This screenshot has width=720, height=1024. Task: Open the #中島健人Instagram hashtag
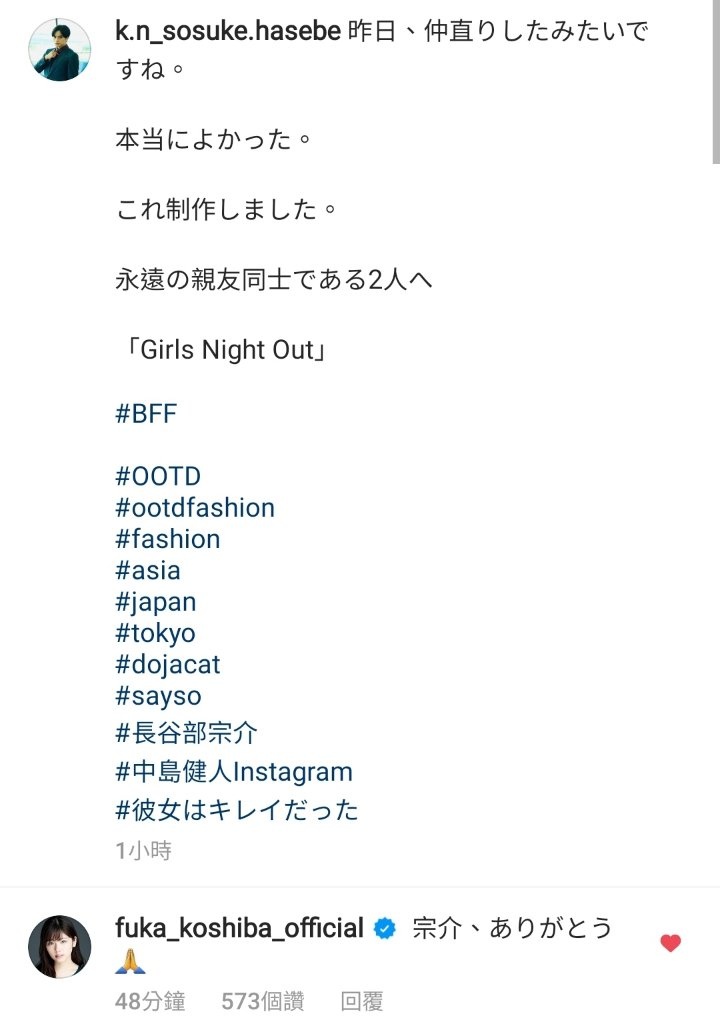[x=234, y=772]
